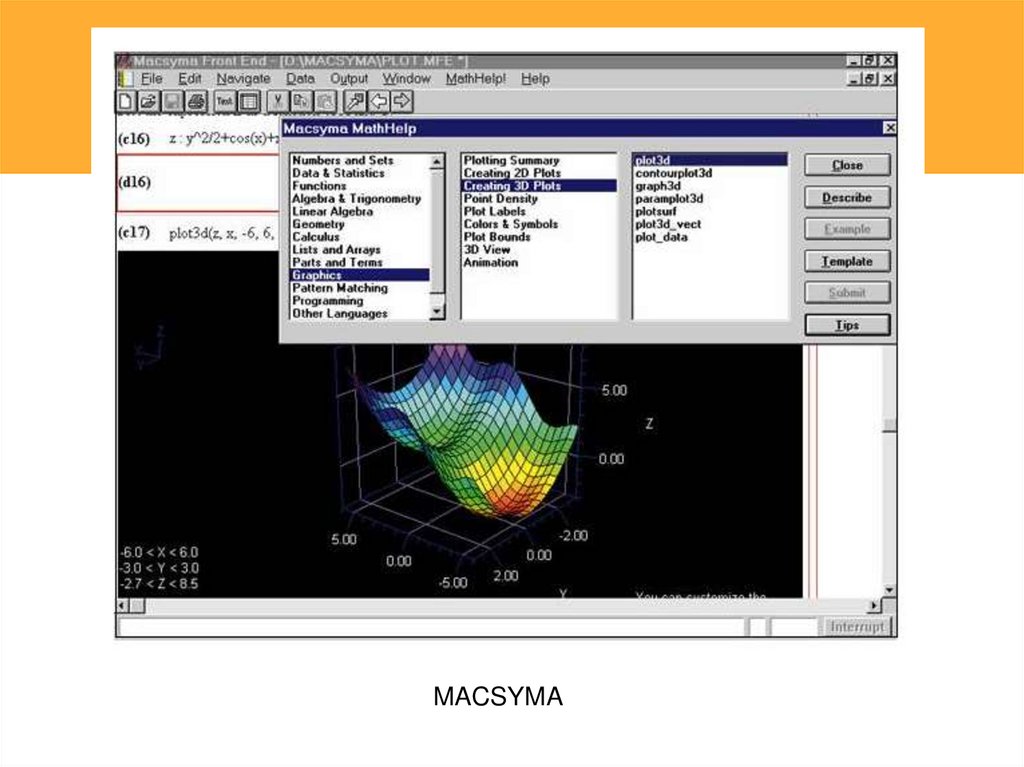This screenshot has height=767, width=1024.
Task: Open the Navigate menu
Action: pos(243,78)
